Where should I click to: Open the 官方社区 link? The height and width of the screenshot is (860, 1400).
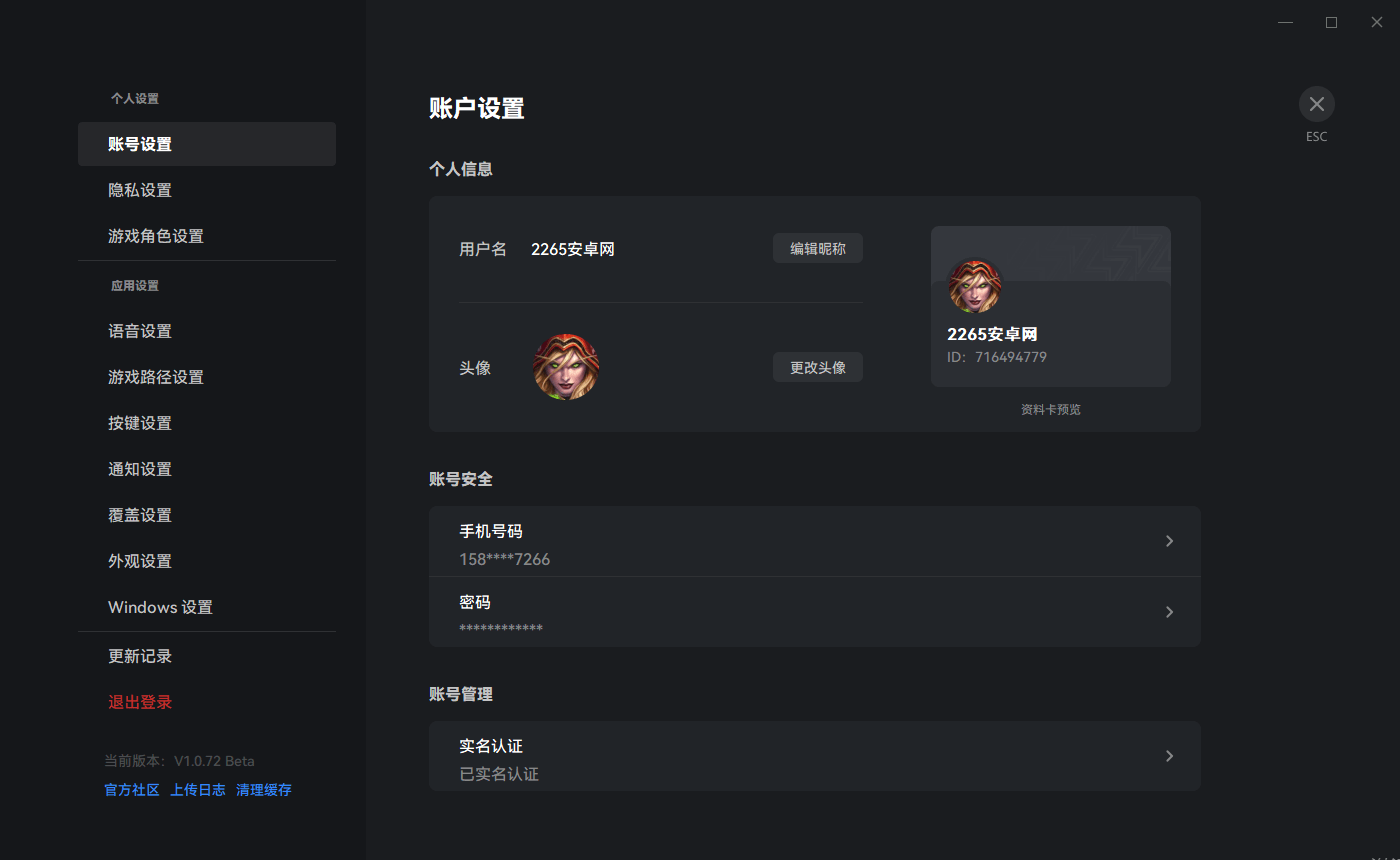pos(132,790)
